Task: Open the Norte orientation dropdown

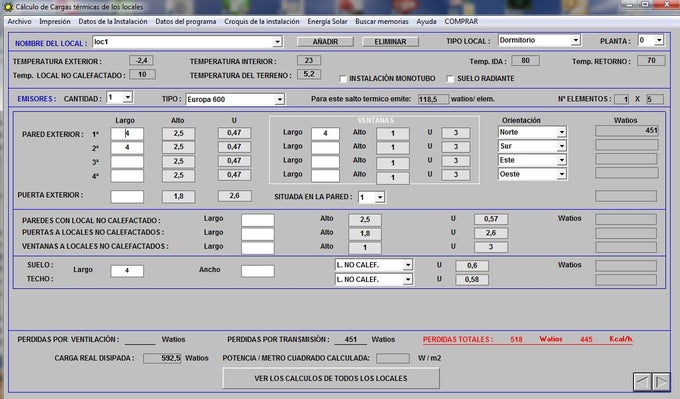Action: click(x=562, y=132)
